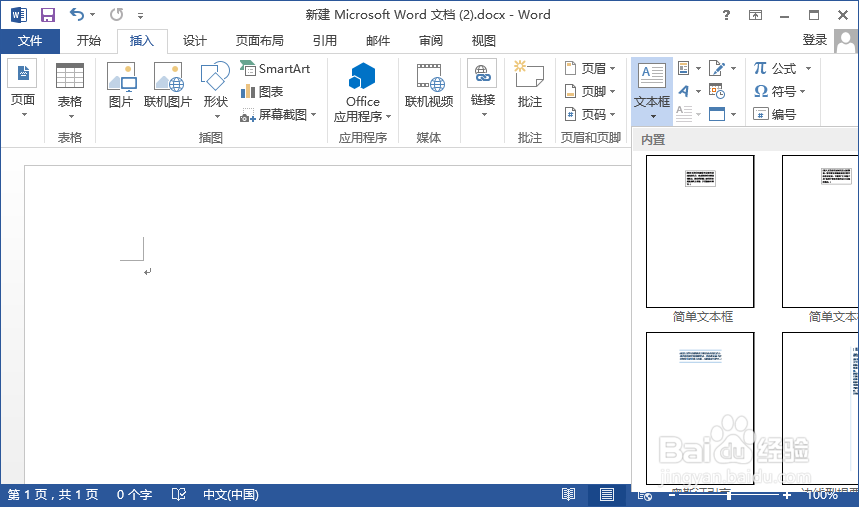
Task: Open Word Help question mark icon
Action: pyautogui.click(x=726, y=15)
